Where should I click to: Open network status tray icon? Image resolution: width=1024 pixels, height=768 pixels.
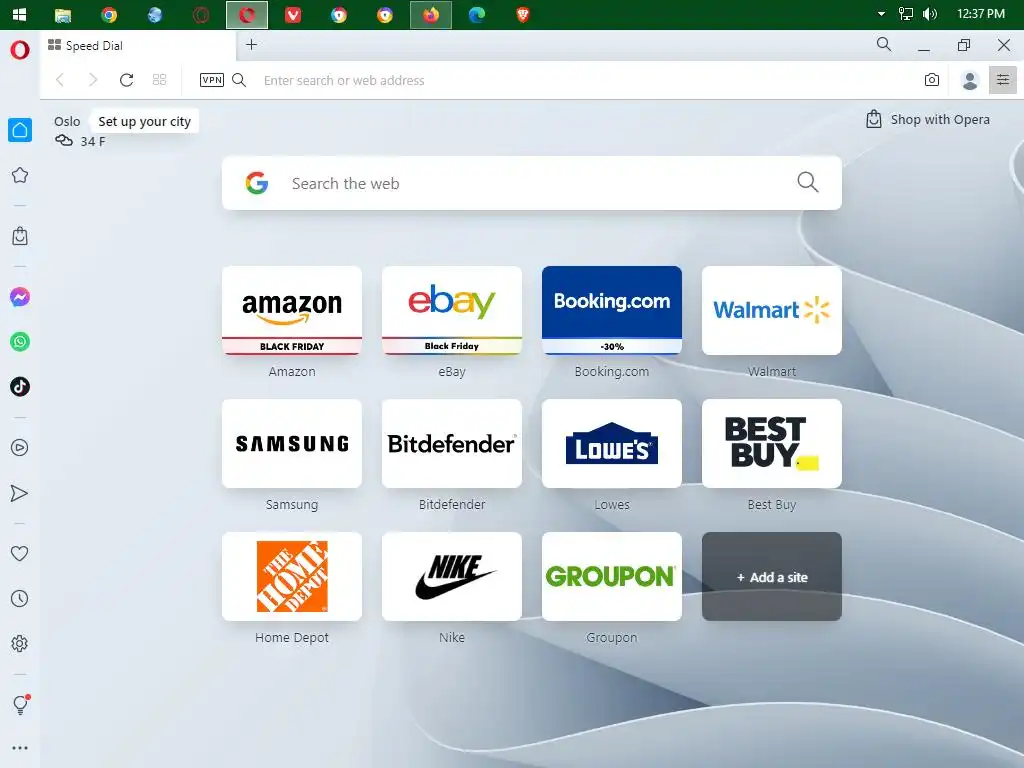(x=906, y=14)
